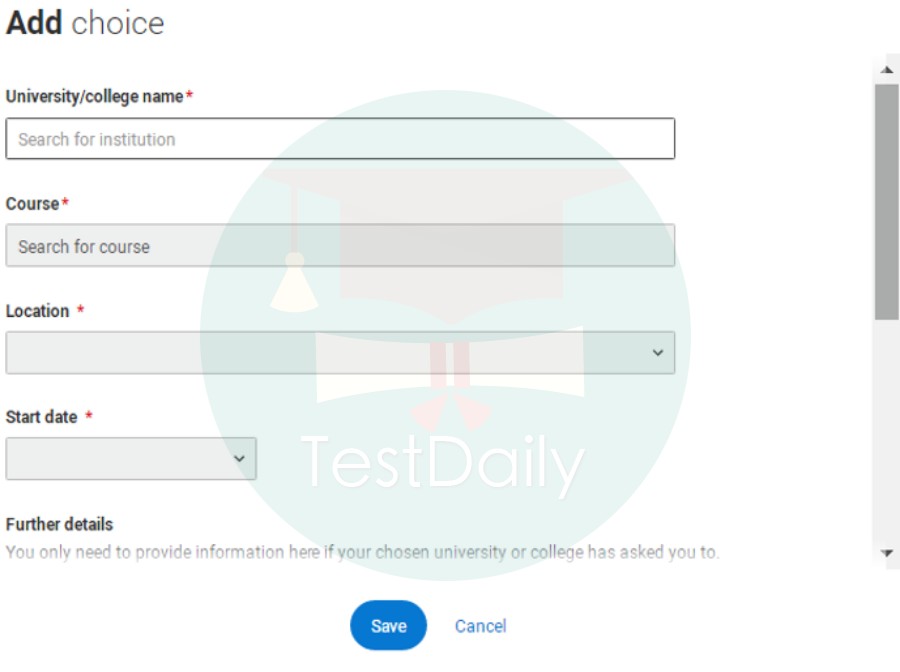The height and width of the screenshot is (672, 900).
Task: Click the Location field label
Action: (38, 311)
